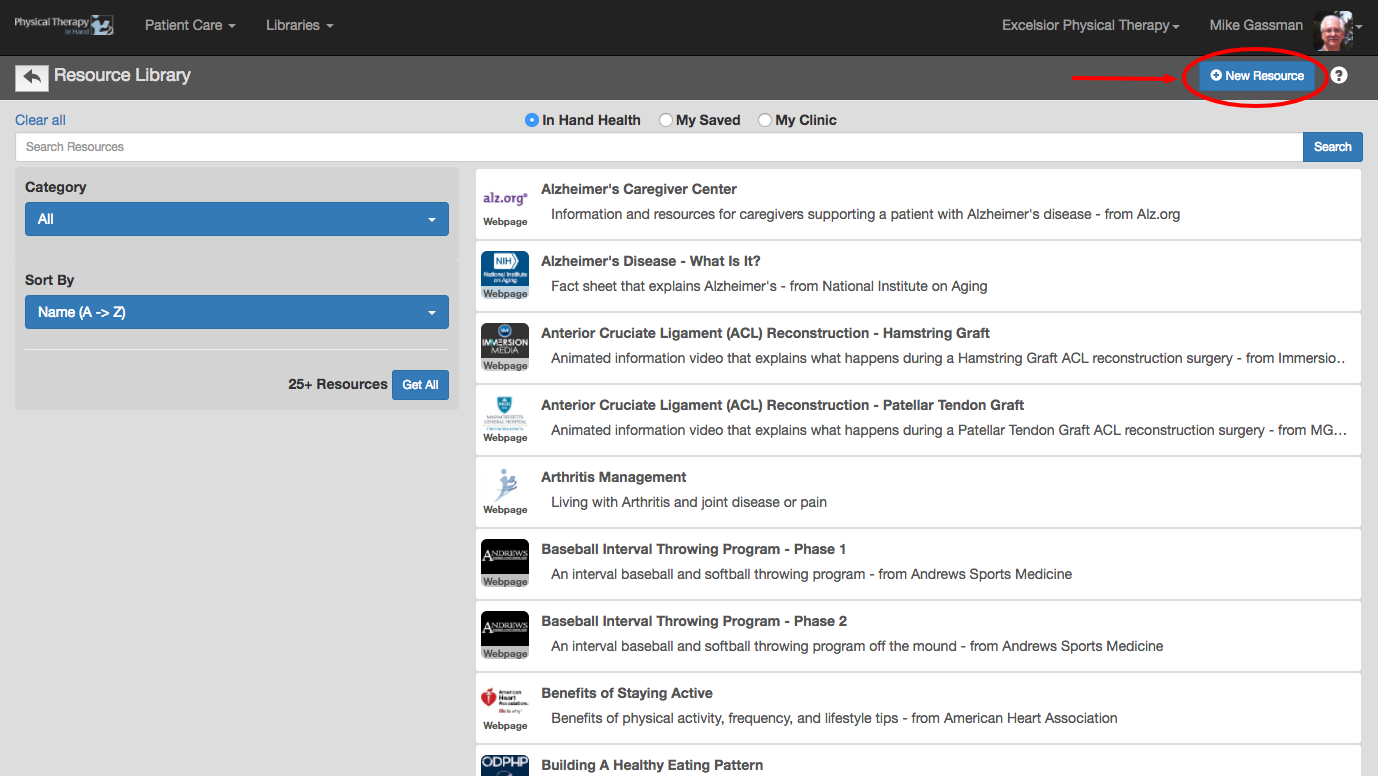
Task: Click the New Resource button
Action: point(1257,75)
